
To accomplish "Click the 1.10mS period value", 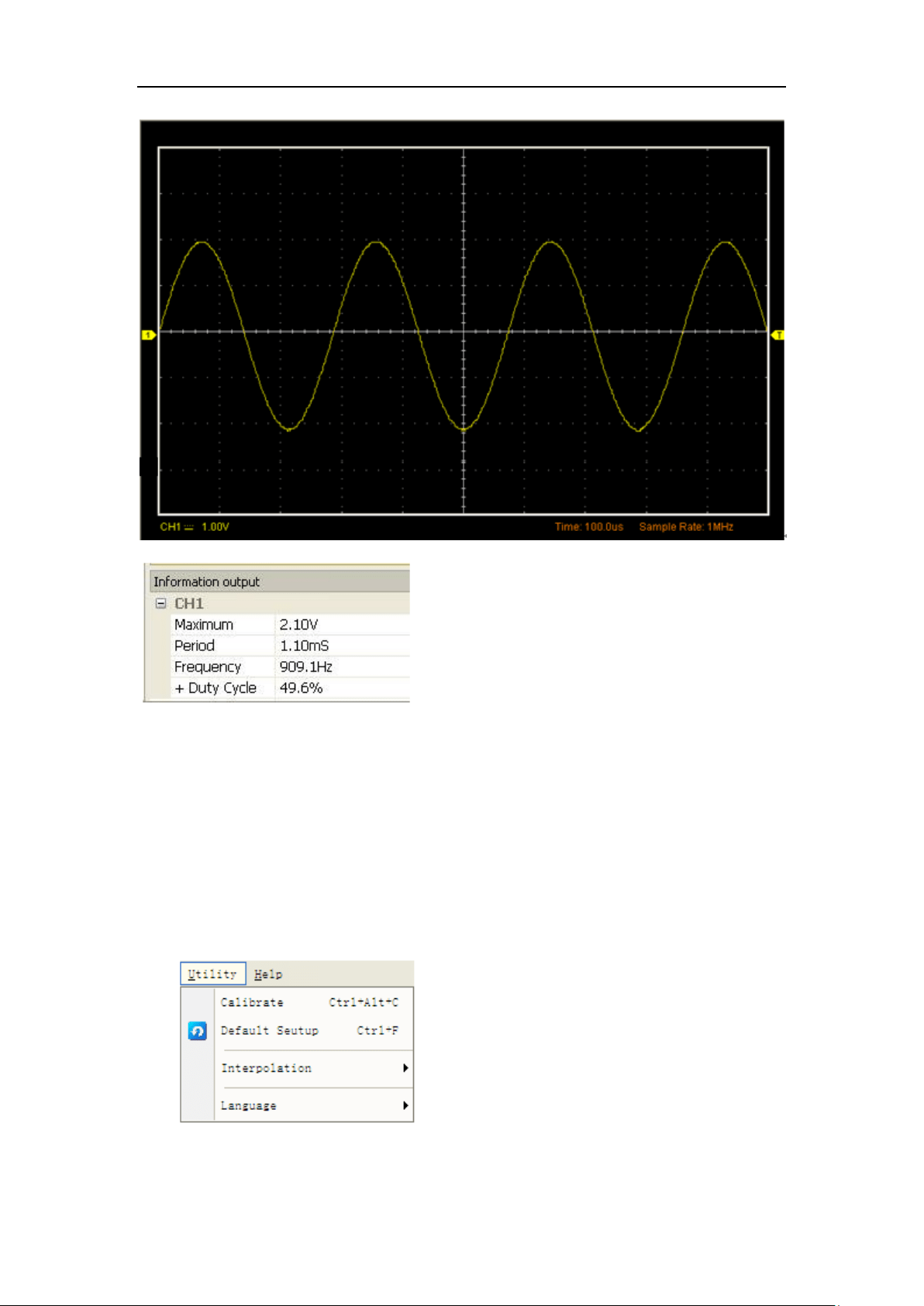I will (x=304, y=646).
